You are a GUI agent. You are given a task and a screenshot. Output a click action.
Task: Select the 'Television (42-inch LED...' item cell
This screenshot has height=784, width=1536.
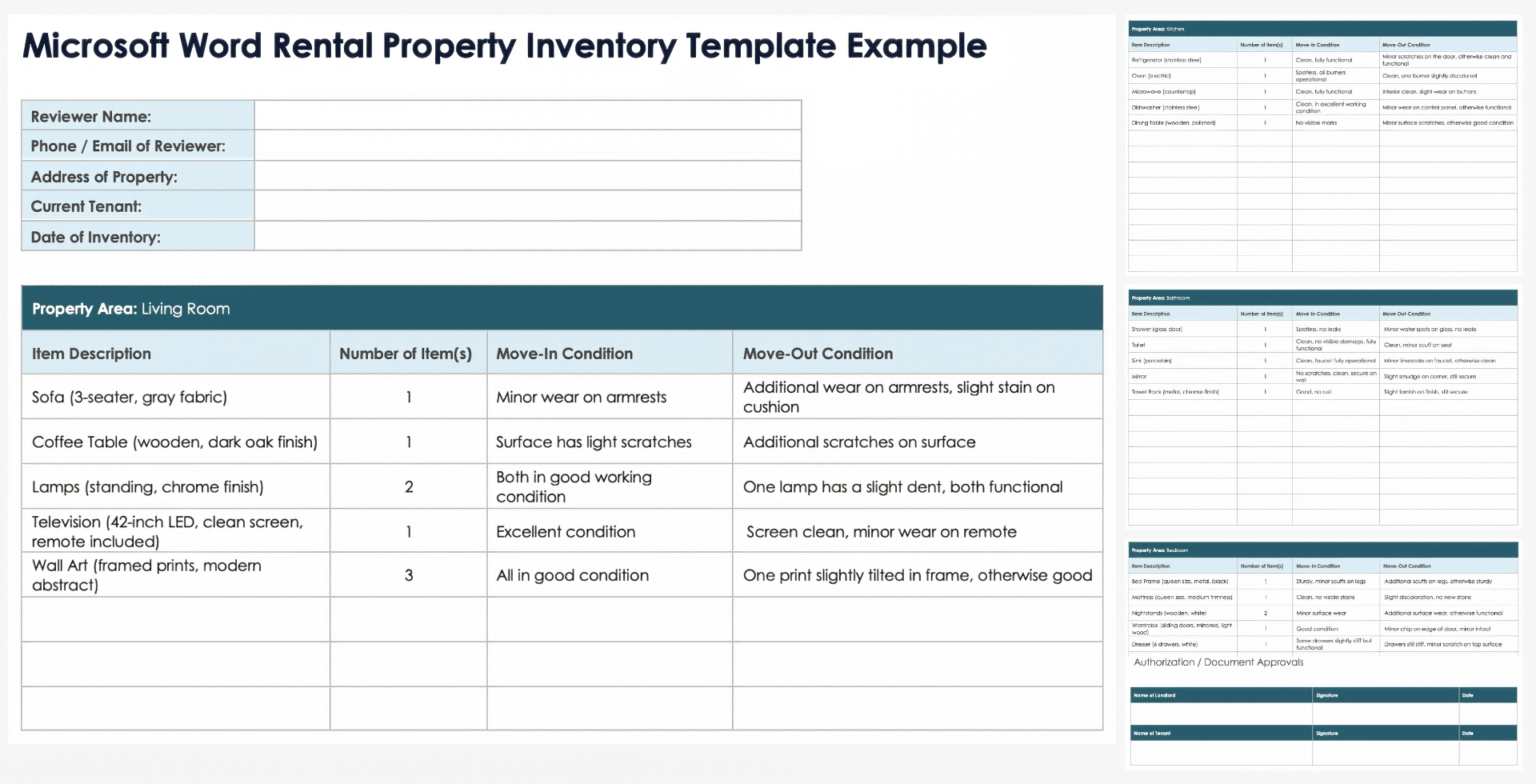[x=176, y=531]
